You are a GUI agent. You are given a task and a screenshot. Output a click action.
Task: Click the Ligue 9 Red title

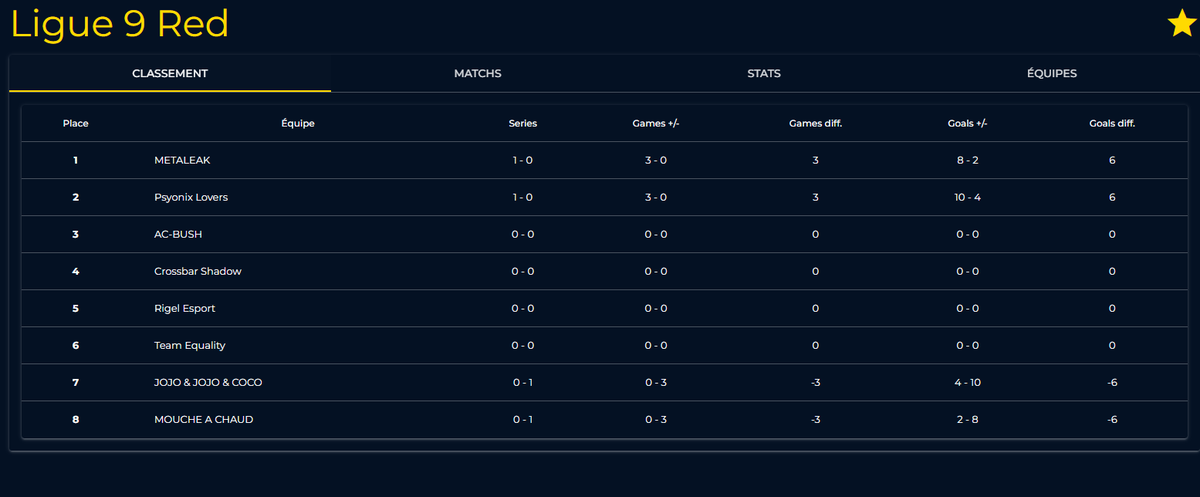[120, 24]
